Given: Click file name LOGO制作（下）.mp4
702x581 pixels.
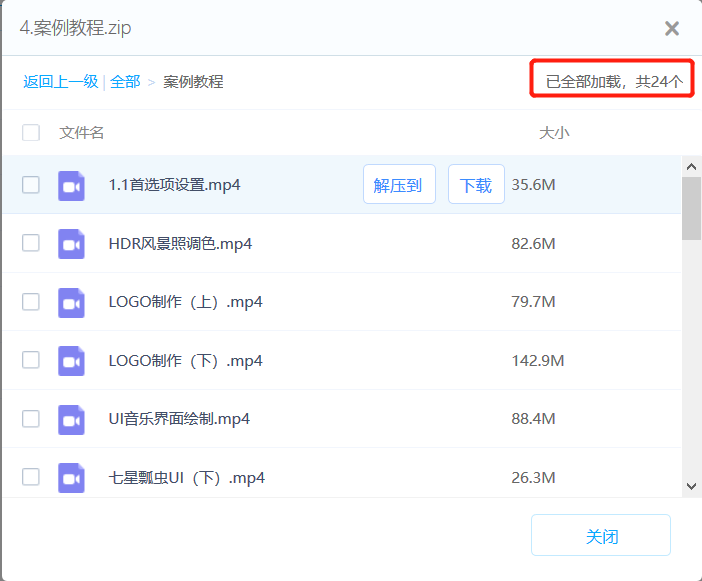Looking at the screenshot, I should click(186, 361).
